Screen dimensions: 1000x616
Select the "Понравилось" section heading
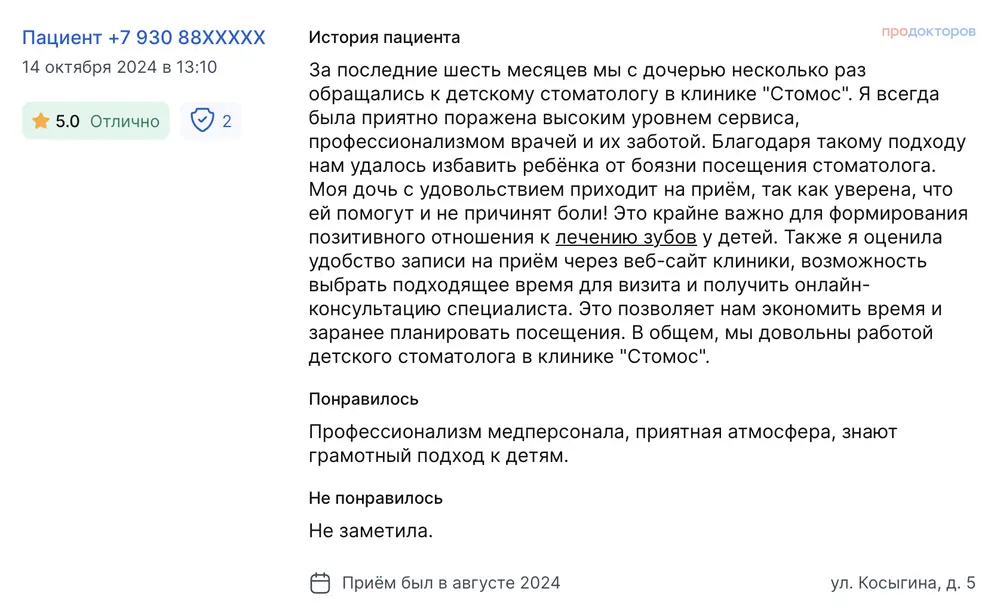coord(364,399)
